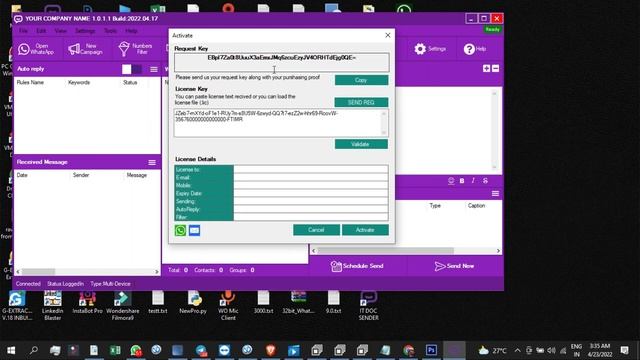Click message editor vertical scrollbar

pyautogui.click(x=494, y=130)
